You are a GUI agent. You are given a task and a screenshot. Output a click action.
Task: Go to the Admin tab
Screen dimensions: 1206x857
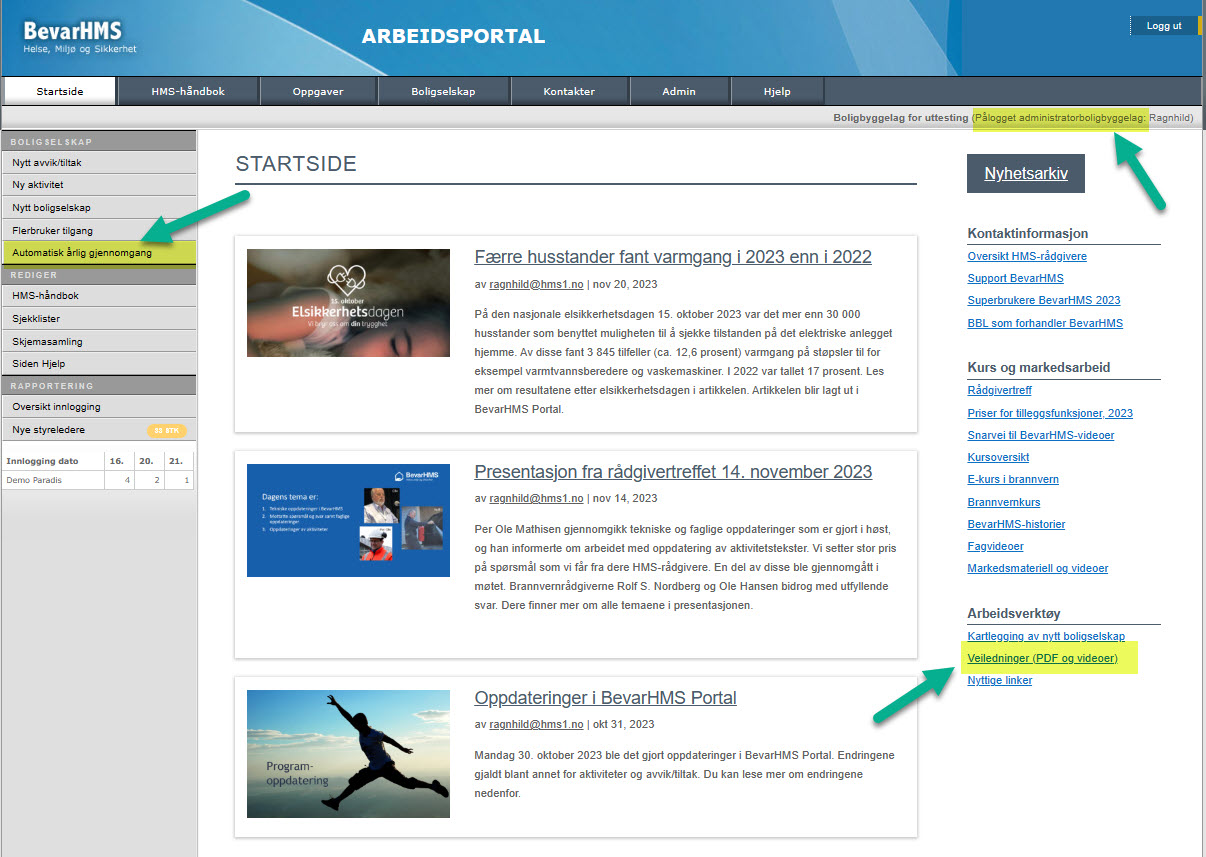[679, 91]
